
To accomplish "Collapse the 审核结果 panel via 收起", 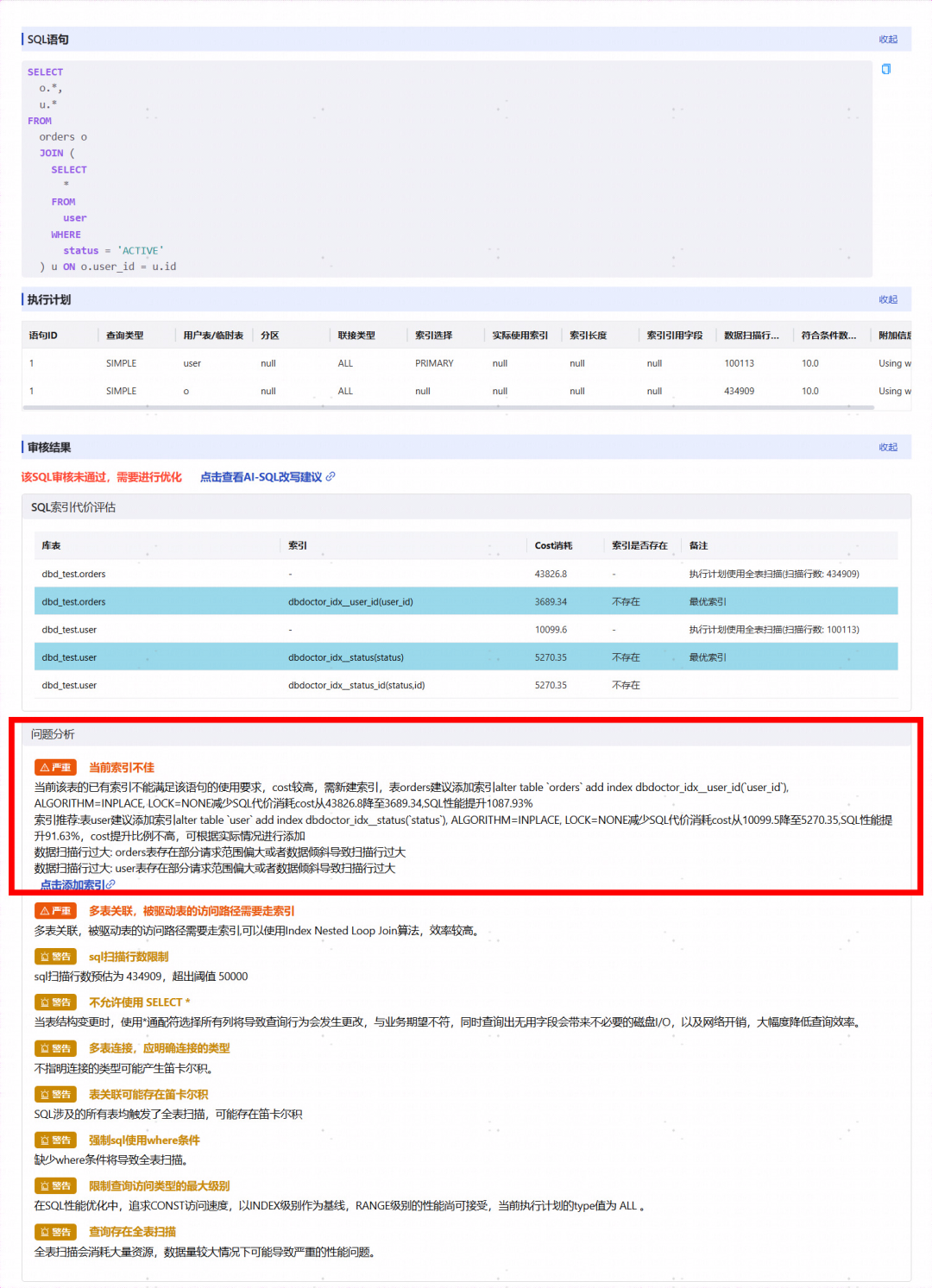I will tap(890, 447).
